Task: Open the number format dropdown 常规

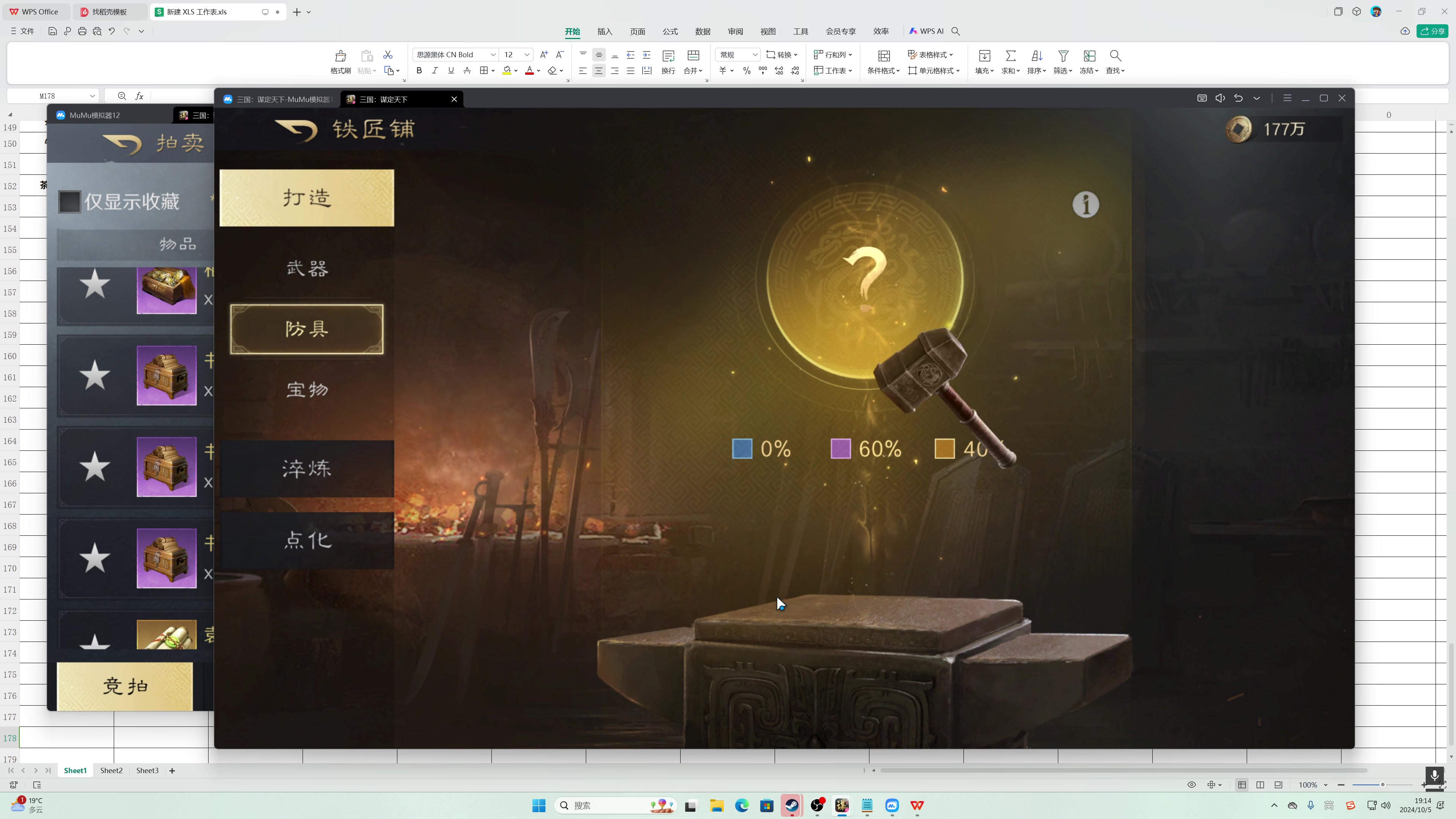Action: (x=755, y=55)
